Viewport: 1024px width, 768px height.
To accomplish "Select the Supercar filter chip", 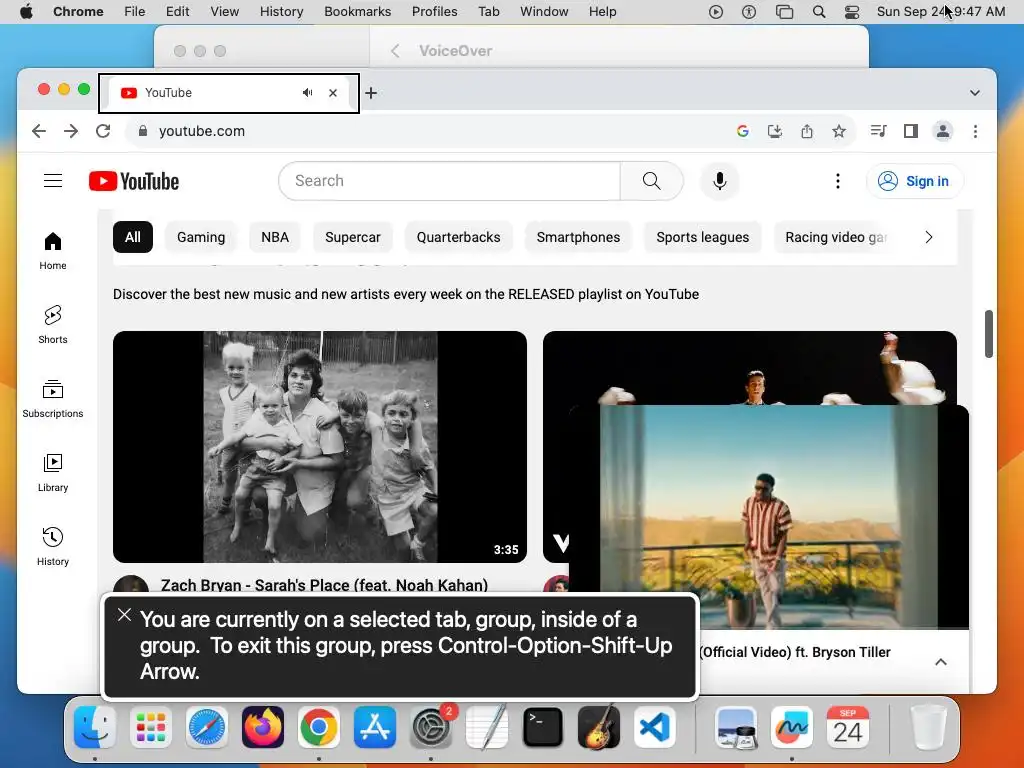I will pyautogui.click(x=353, y=237).
